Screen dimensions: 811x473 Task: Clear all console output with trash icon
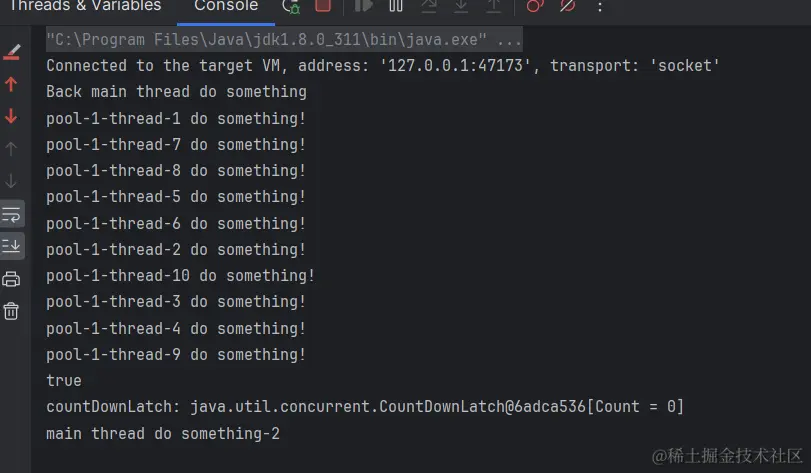(x=11, y=311)
